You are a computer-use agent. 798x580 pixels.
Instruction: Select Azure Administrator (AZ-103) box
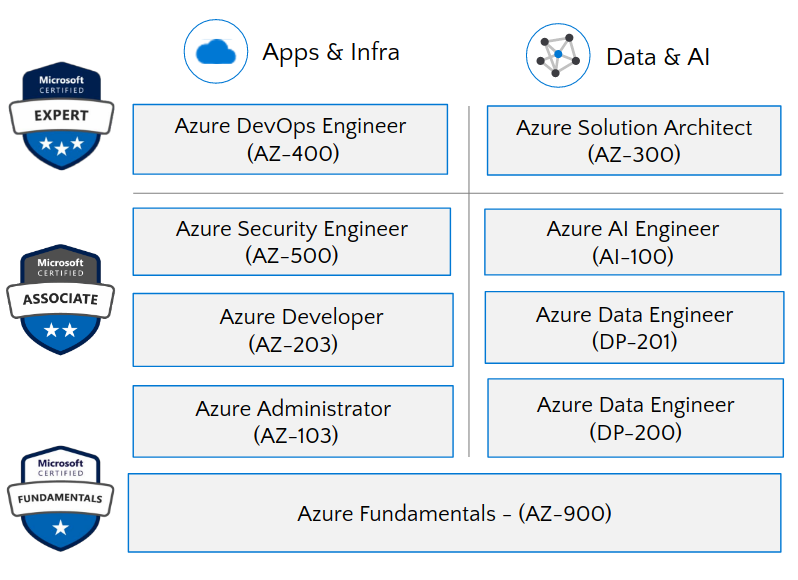(292, 421)
